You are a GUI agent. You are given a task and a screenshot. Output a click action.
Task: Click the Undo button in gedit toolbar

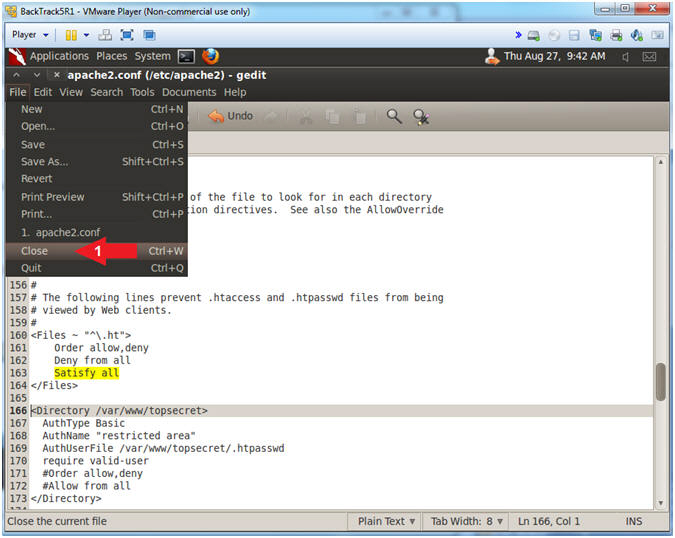coord(231,116)
